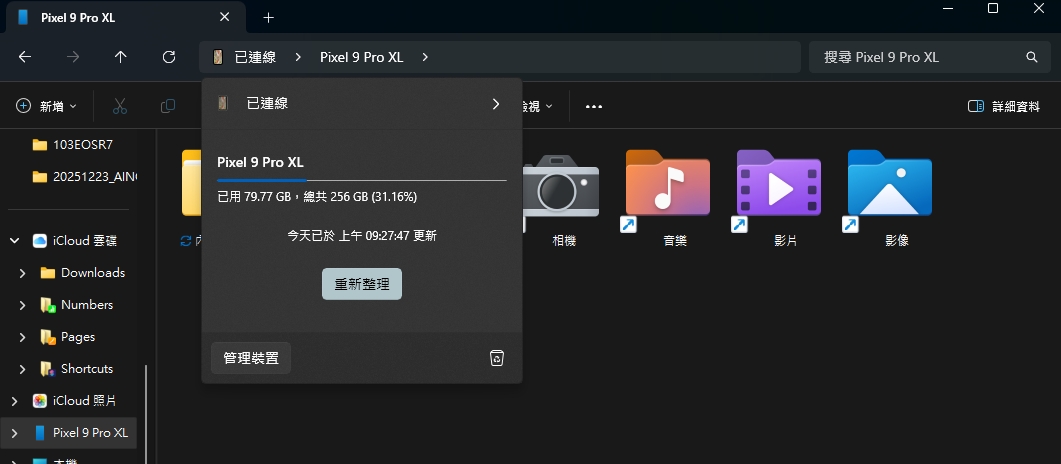
Task: Expand the Pages tree node
Action: [x=22, y=337]
